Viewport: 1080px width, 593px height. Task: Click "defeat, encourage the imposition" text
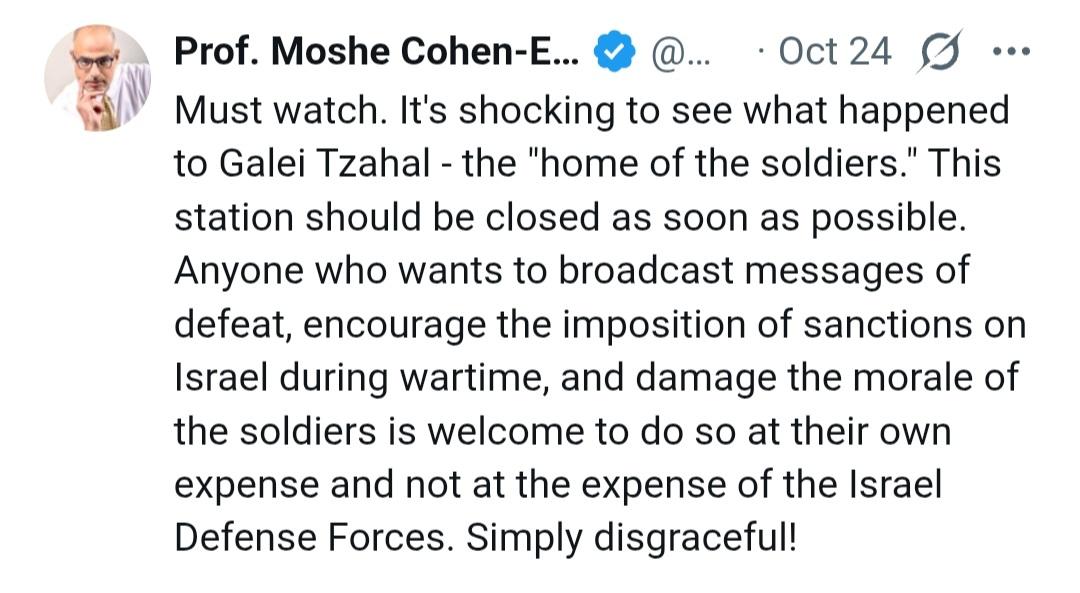[x=430, y=326]
